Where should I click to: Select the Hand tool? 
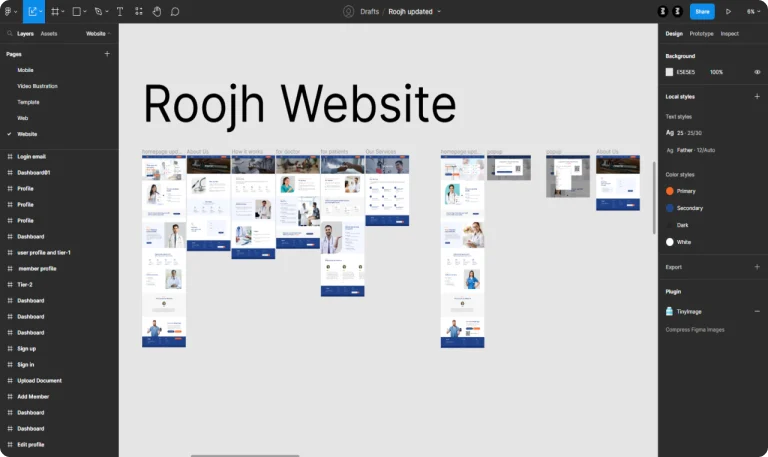(x=157, y=11)
